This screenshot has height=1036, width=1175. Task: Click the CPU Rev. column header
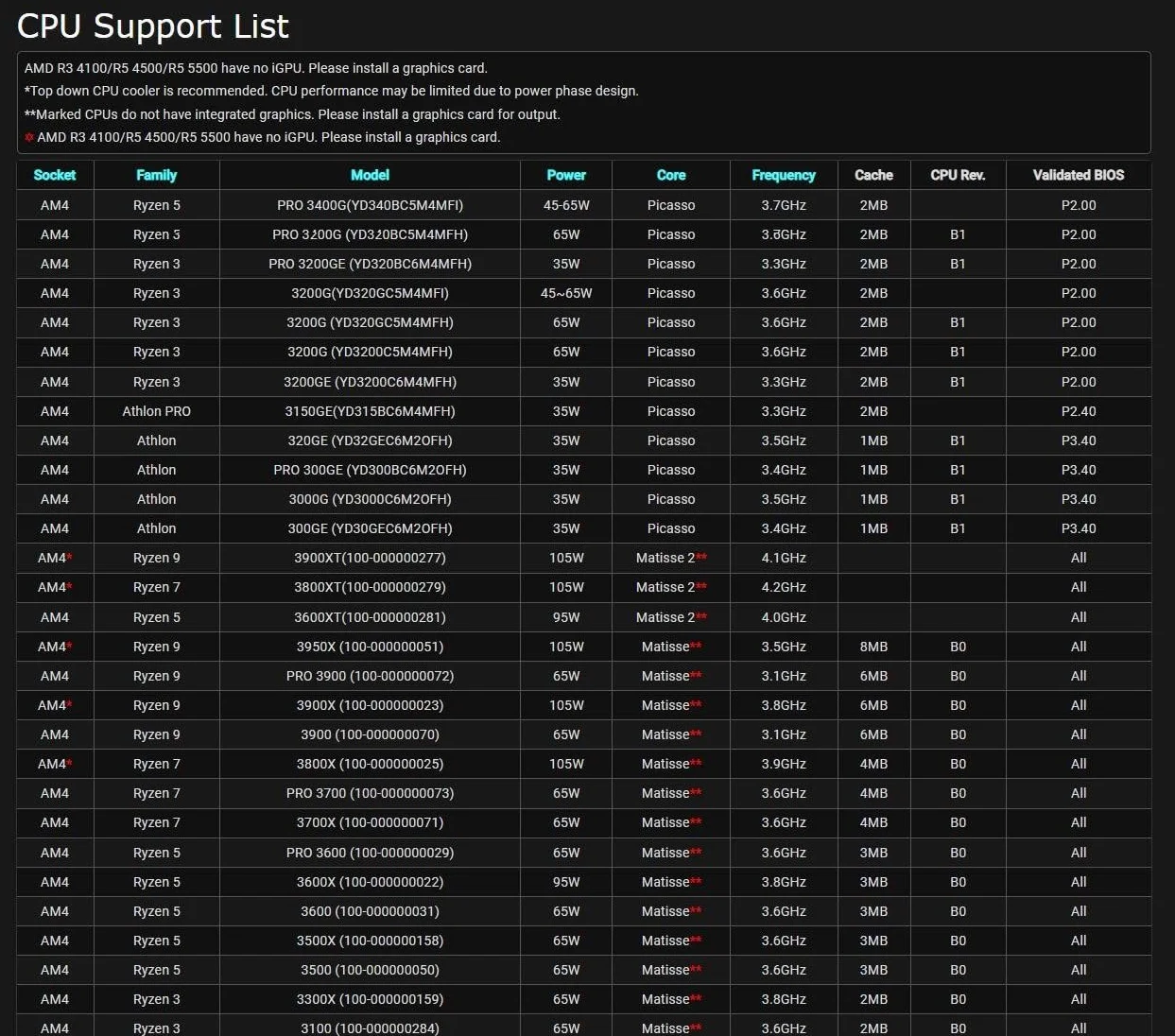point(958,175)
